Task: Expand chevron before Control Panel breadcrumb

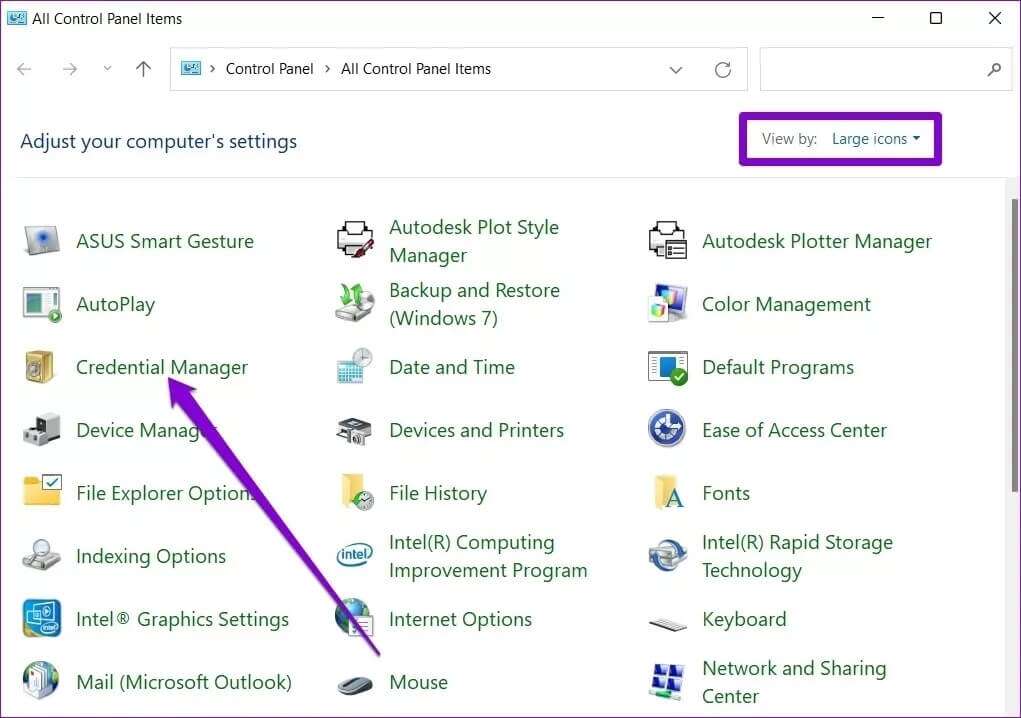Action: pyautogui.click(x=212, y=68)
